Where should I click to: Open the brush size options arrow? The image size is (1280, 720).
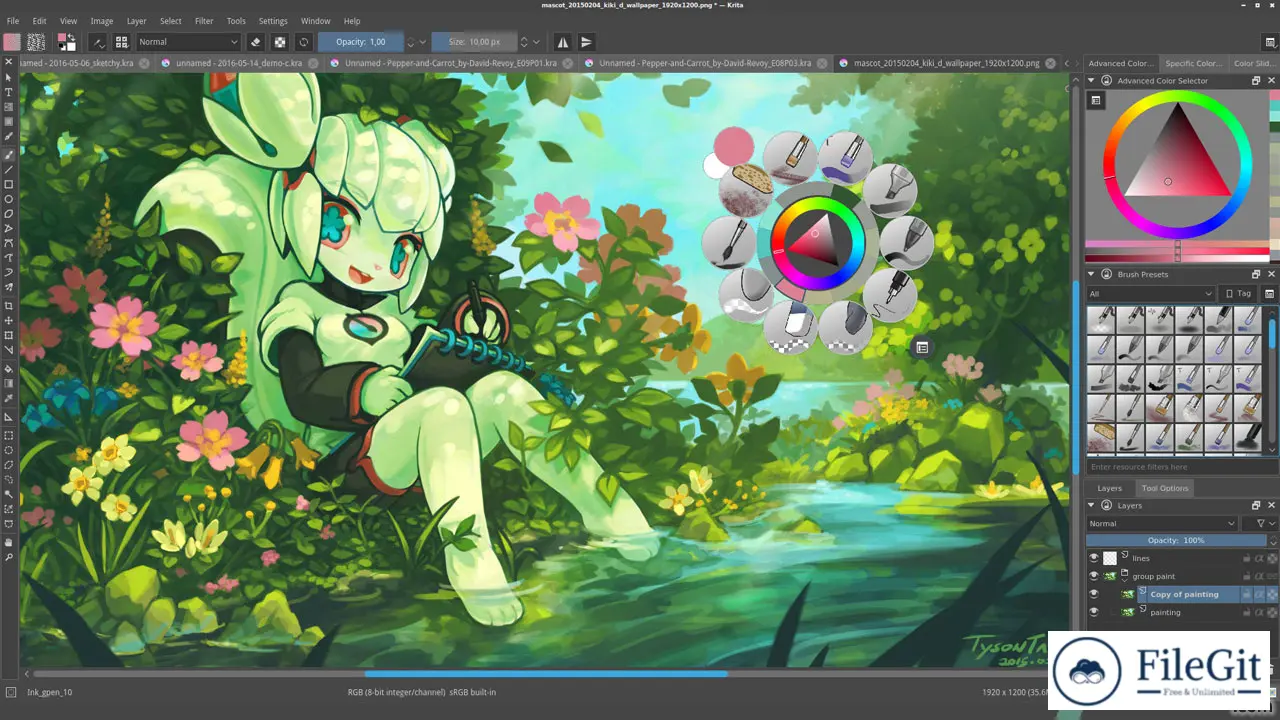coord(537,42)
